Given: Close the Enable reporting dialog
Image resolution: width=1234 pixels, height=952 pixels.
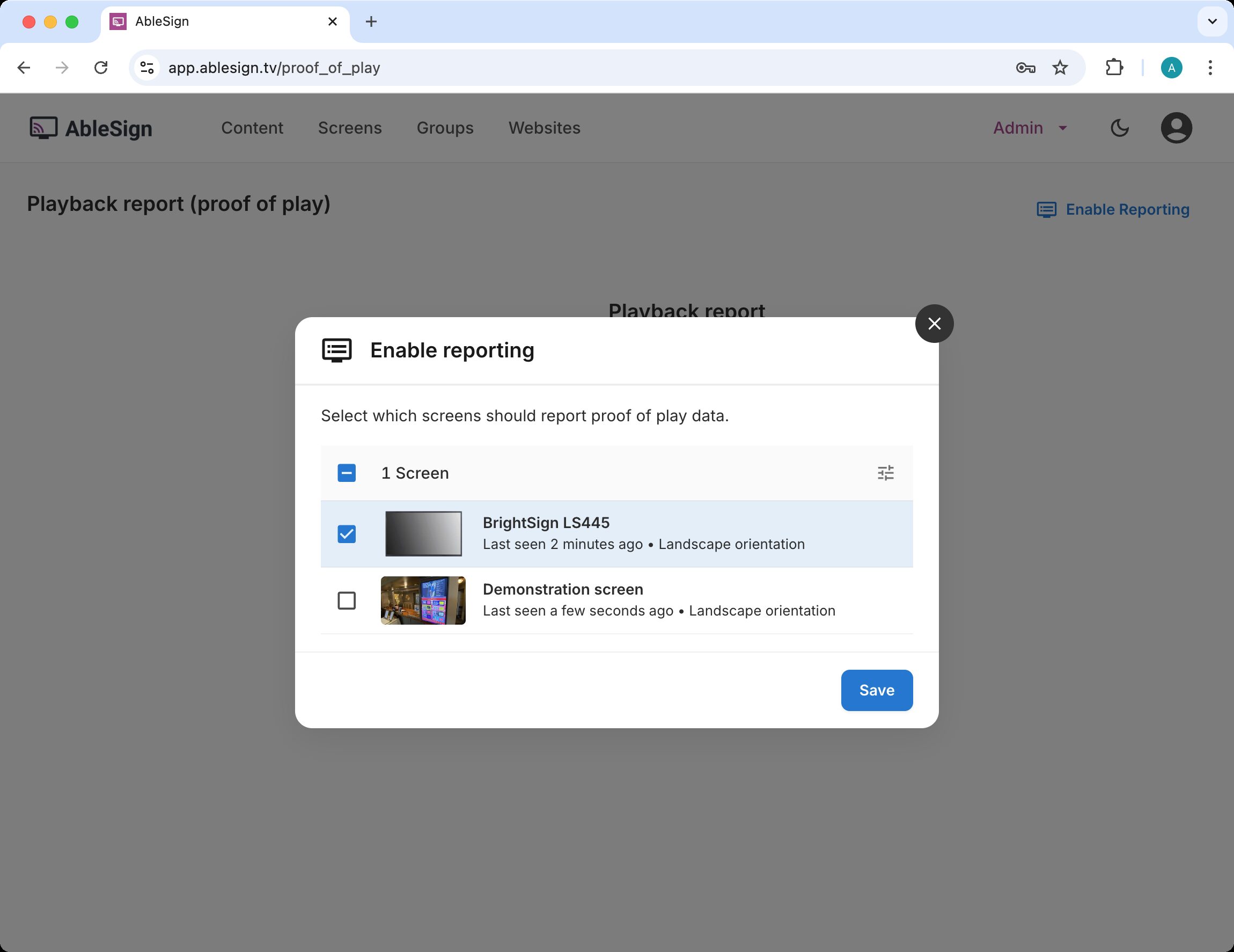Looking at the screenshot, I should point(934,324).
